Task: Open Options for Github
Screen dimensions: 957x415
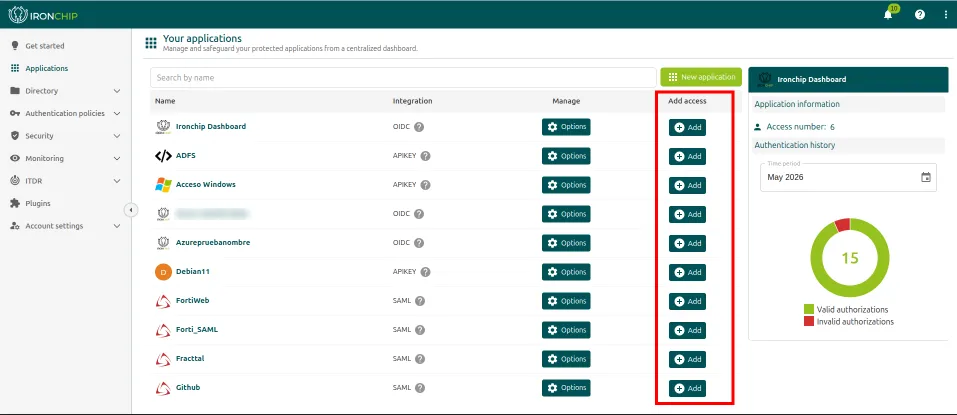Action: click(566, 388)
